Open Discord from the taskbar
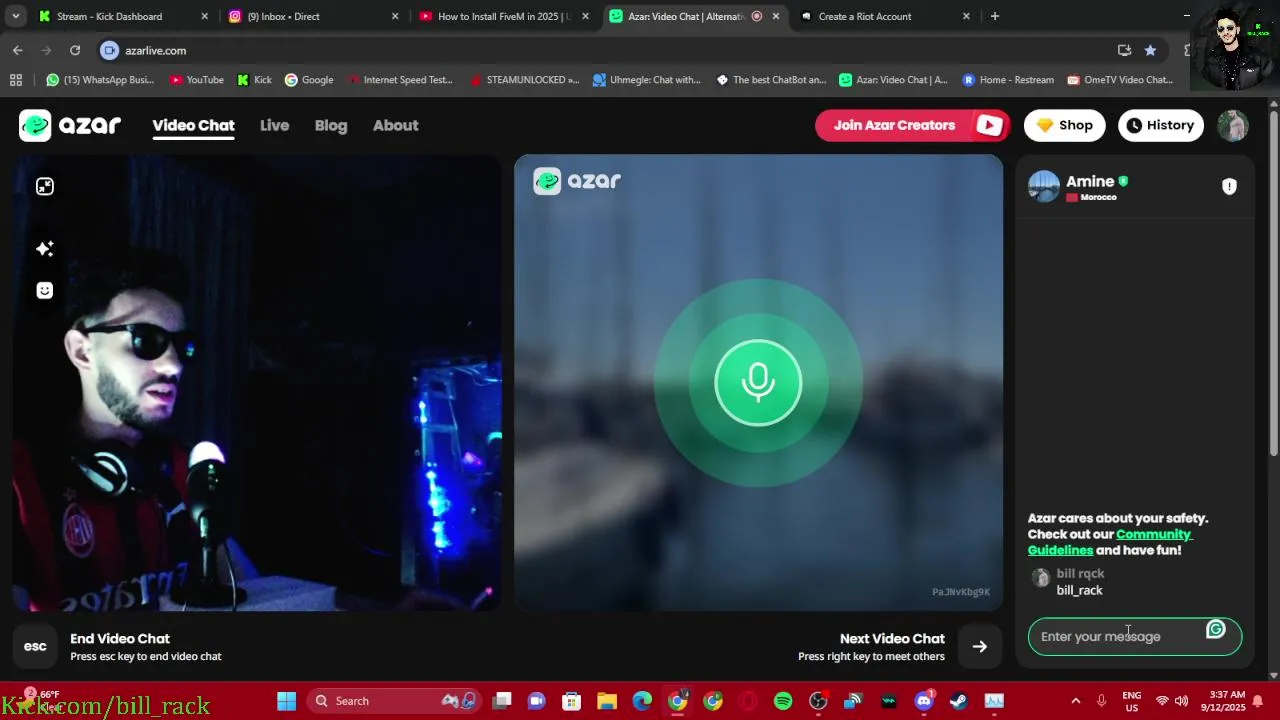The height and width of the screenshot is (720, 1280). pos(923,701)
